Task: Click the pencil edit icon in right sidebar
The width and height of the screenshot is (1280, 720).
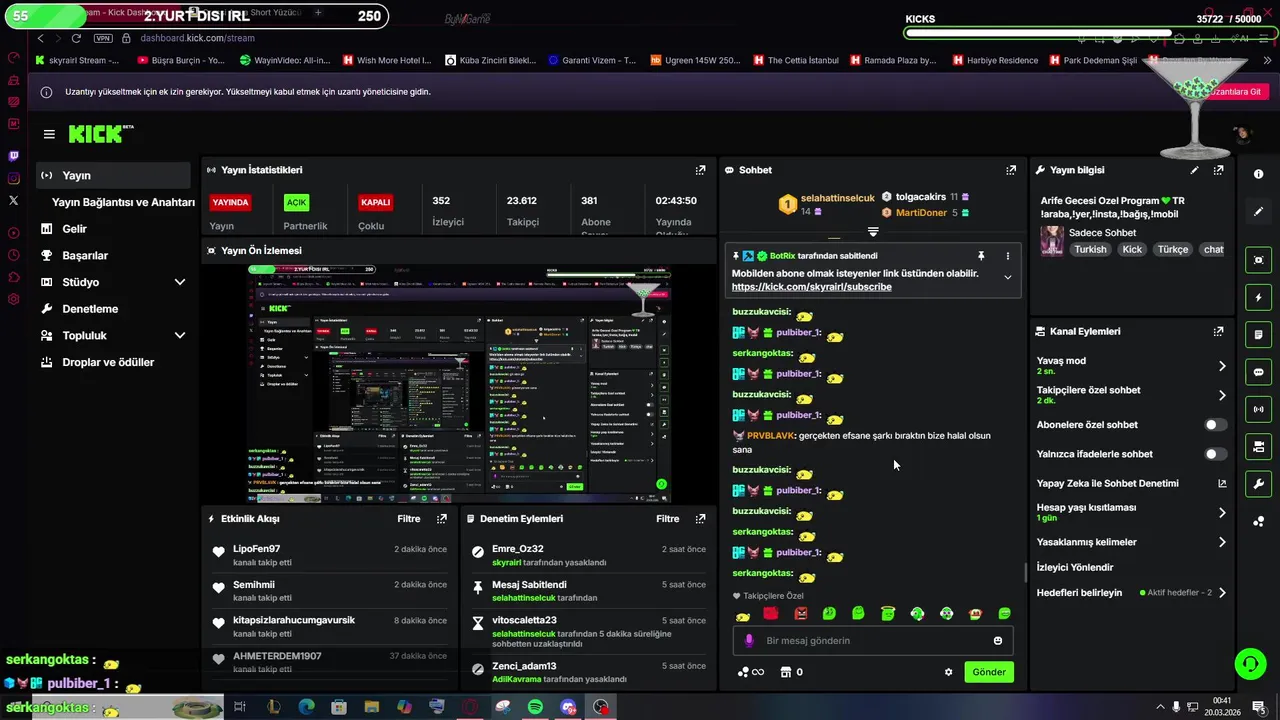Action: point(1258,211)
